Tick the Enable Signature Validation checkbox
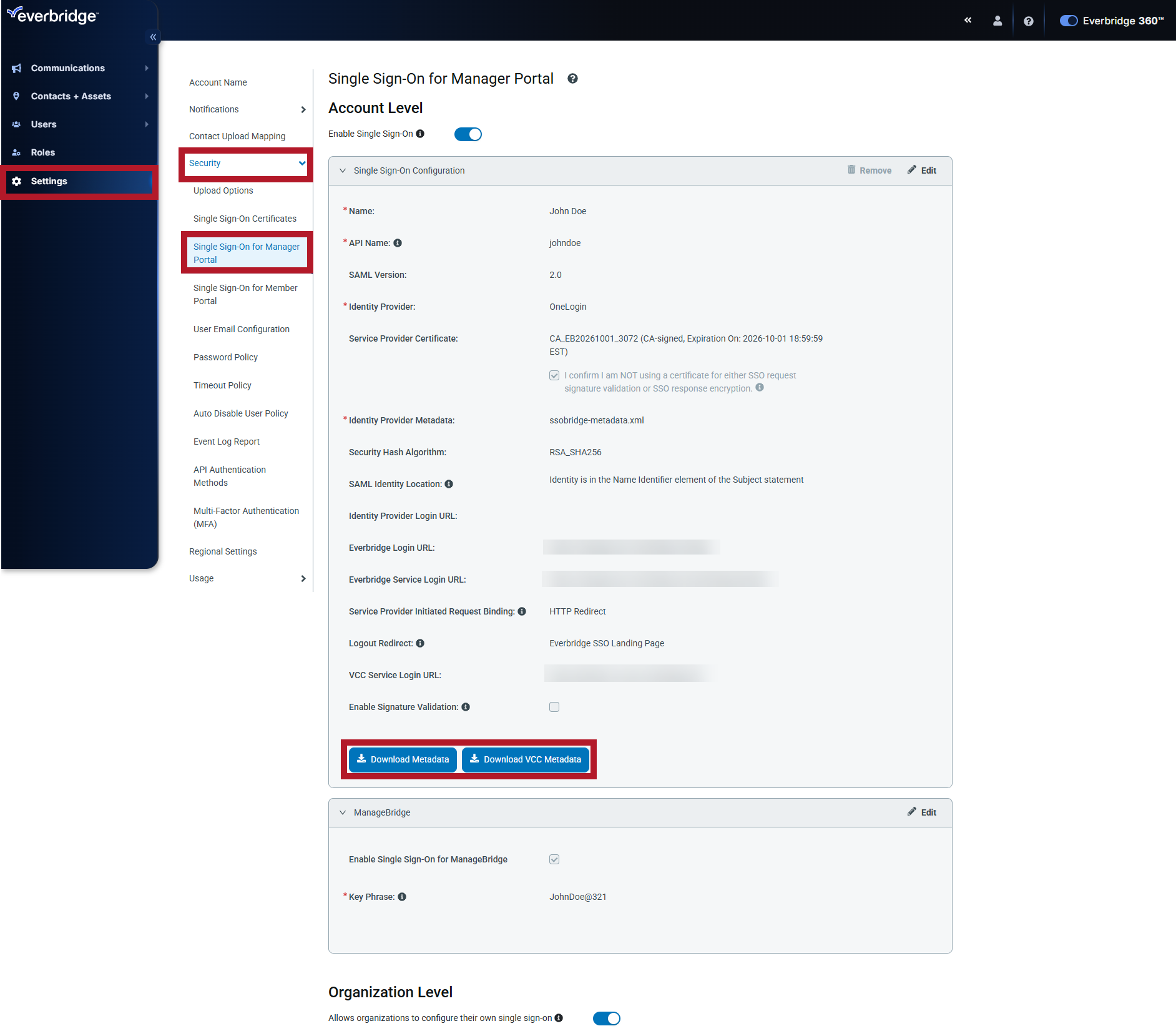This screenshot has height=1031, width=1176. point(554,707)
